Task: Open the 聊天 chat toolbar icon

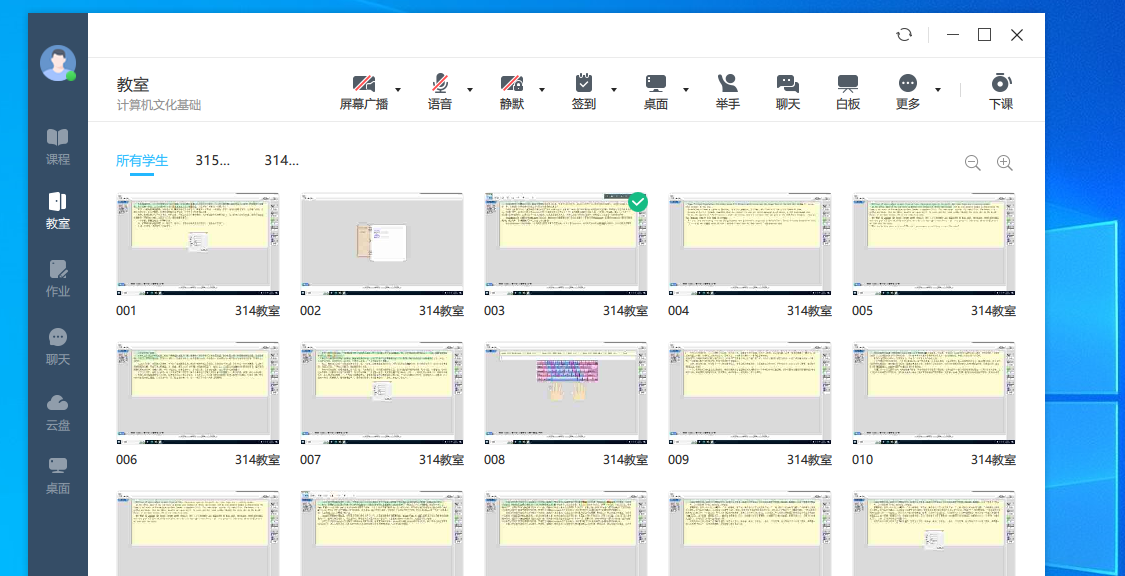Action: [x=788, y=84]
